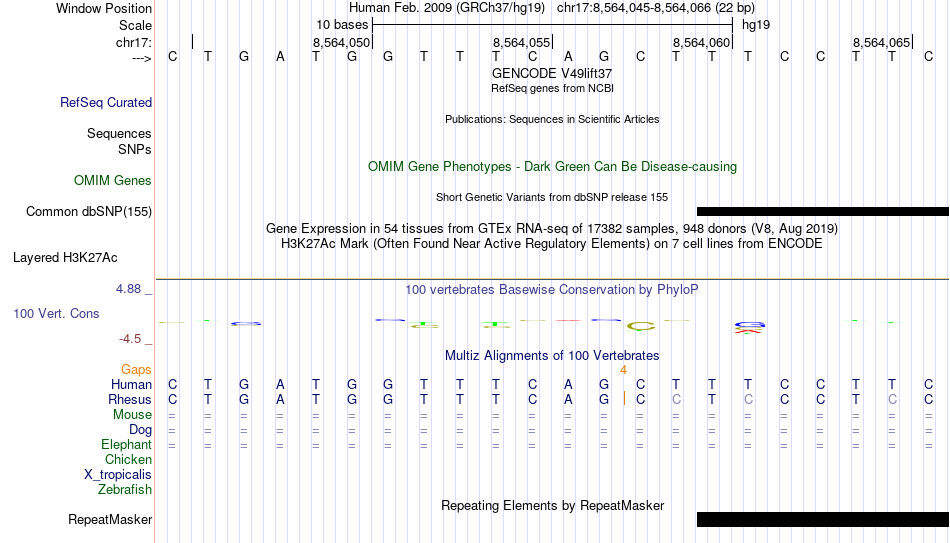
Task: Click the RefSeq genes from NCBI title
Action: click(x=553, y=88)
